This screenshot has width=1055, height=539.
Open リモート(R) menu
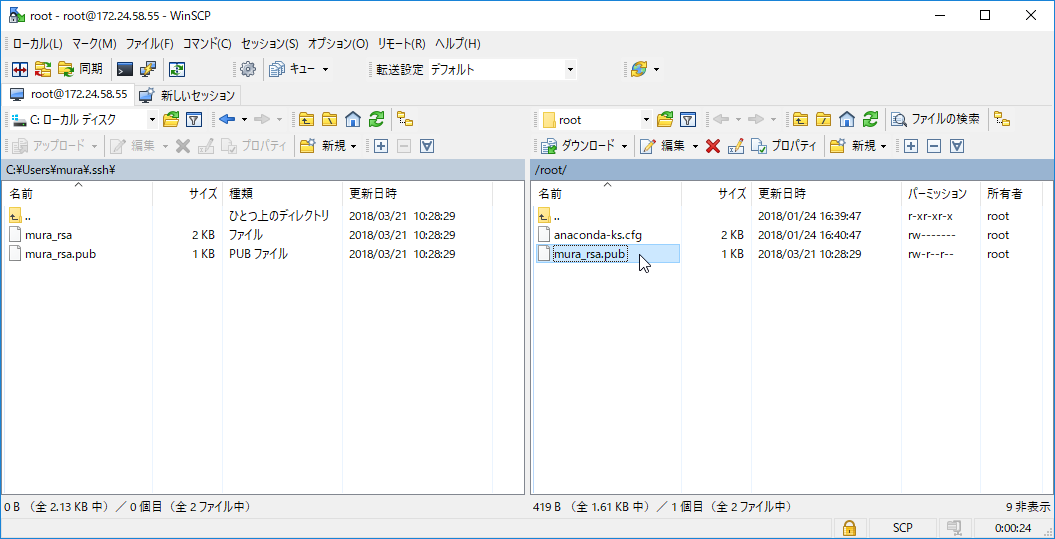point(402,44)
